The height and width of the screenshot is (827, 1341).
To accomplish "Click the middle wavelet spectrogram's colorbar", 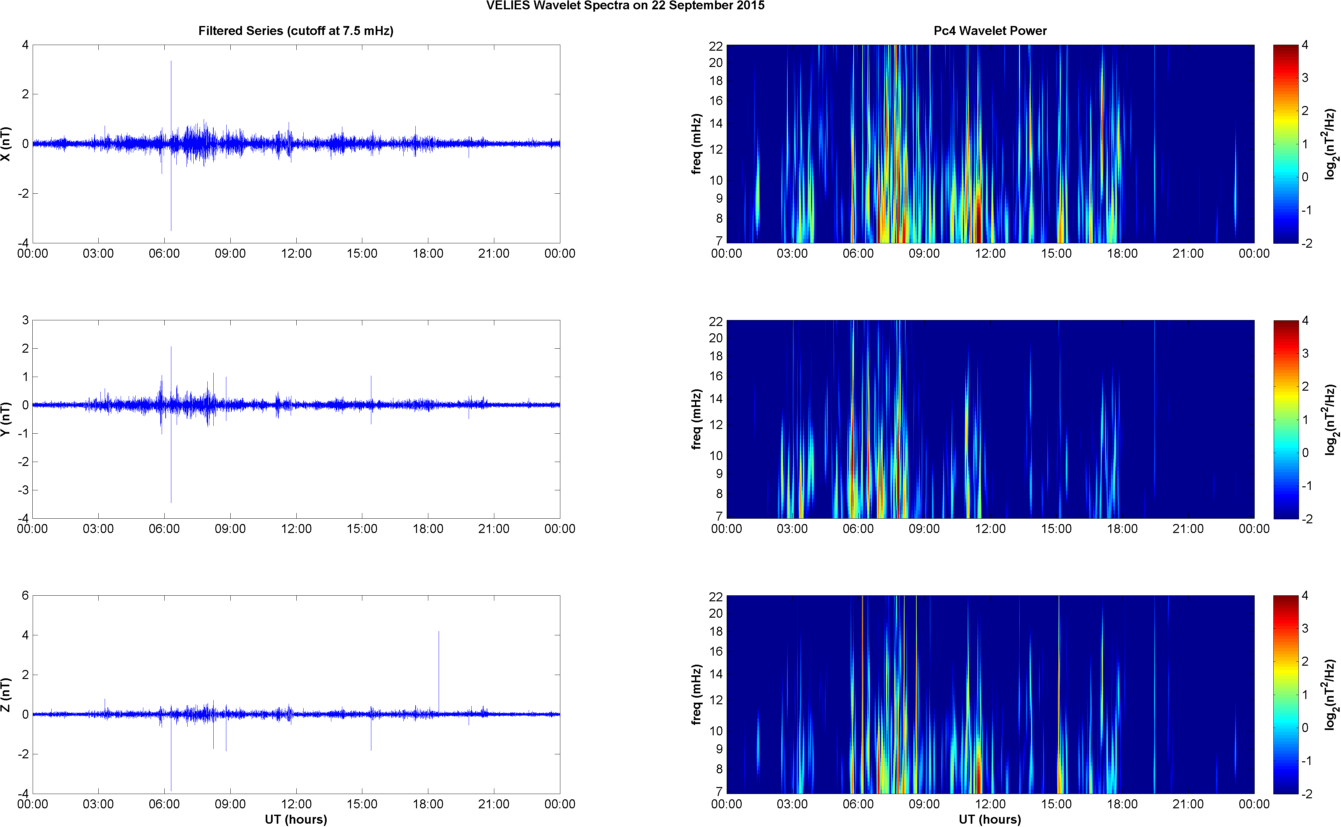I will [1285, 418].
